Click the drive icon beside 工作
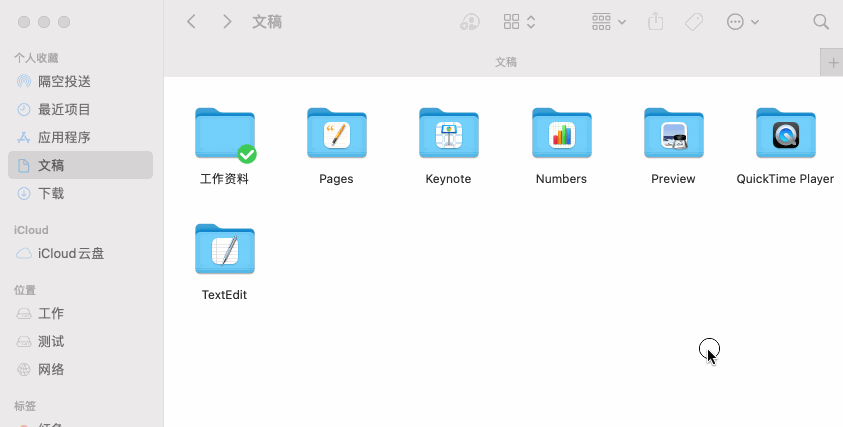843x427 pixels. [24, 314]
